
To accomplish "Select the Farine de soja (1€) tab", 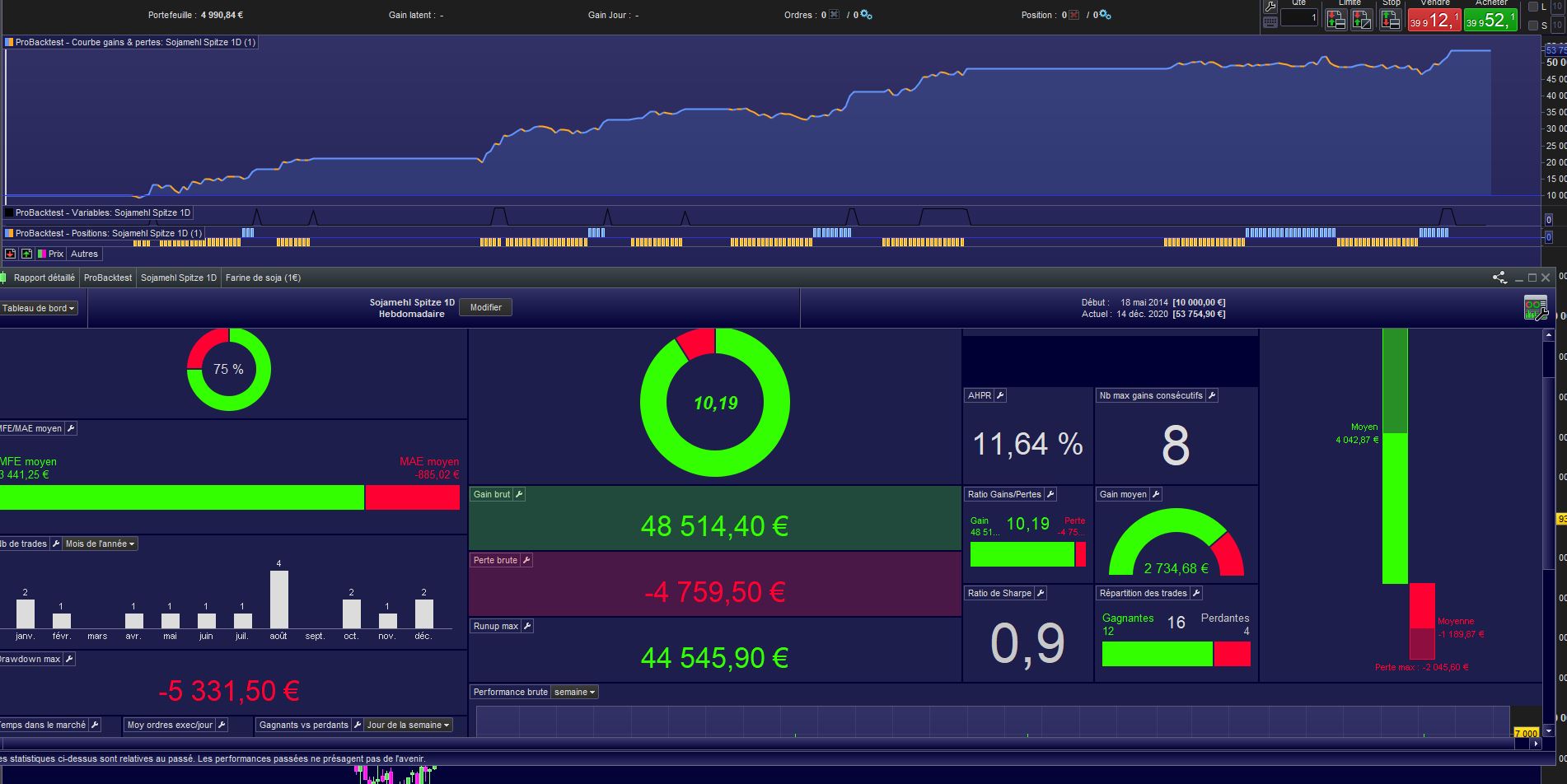I will 264,278.
